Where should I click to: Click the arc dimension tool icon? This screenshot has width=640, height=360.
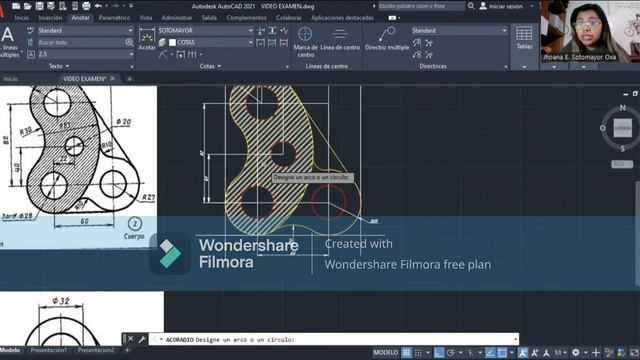click(x=163, y=55)
